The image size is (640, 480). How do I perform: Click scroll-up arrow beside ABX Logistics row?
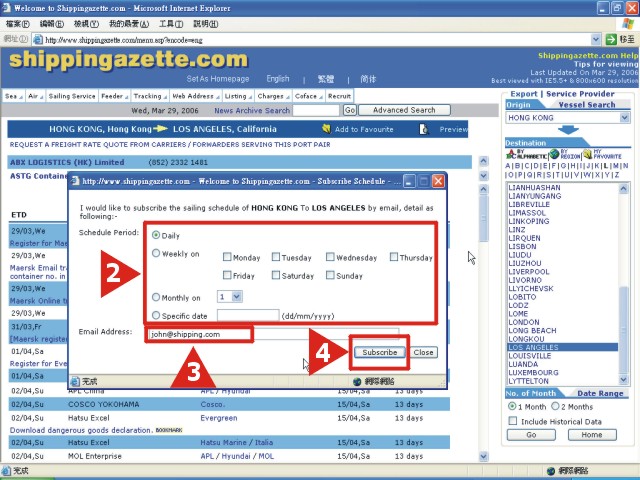(483, 161)
